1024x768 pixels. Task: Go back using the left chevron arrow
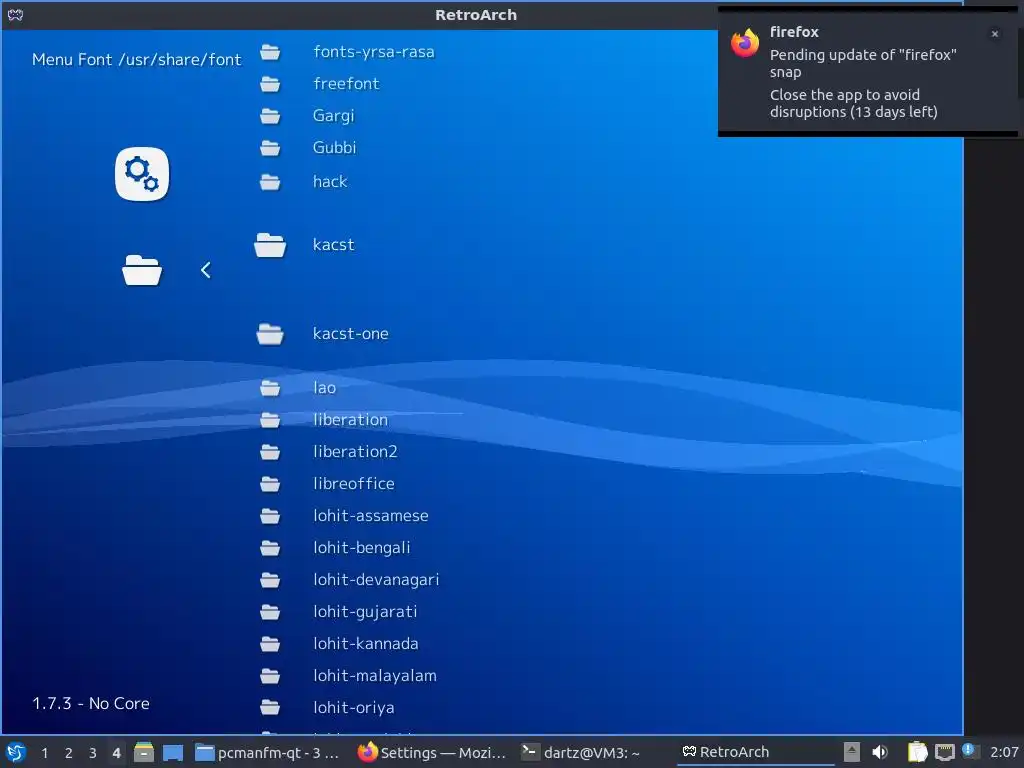pos(206,270)
